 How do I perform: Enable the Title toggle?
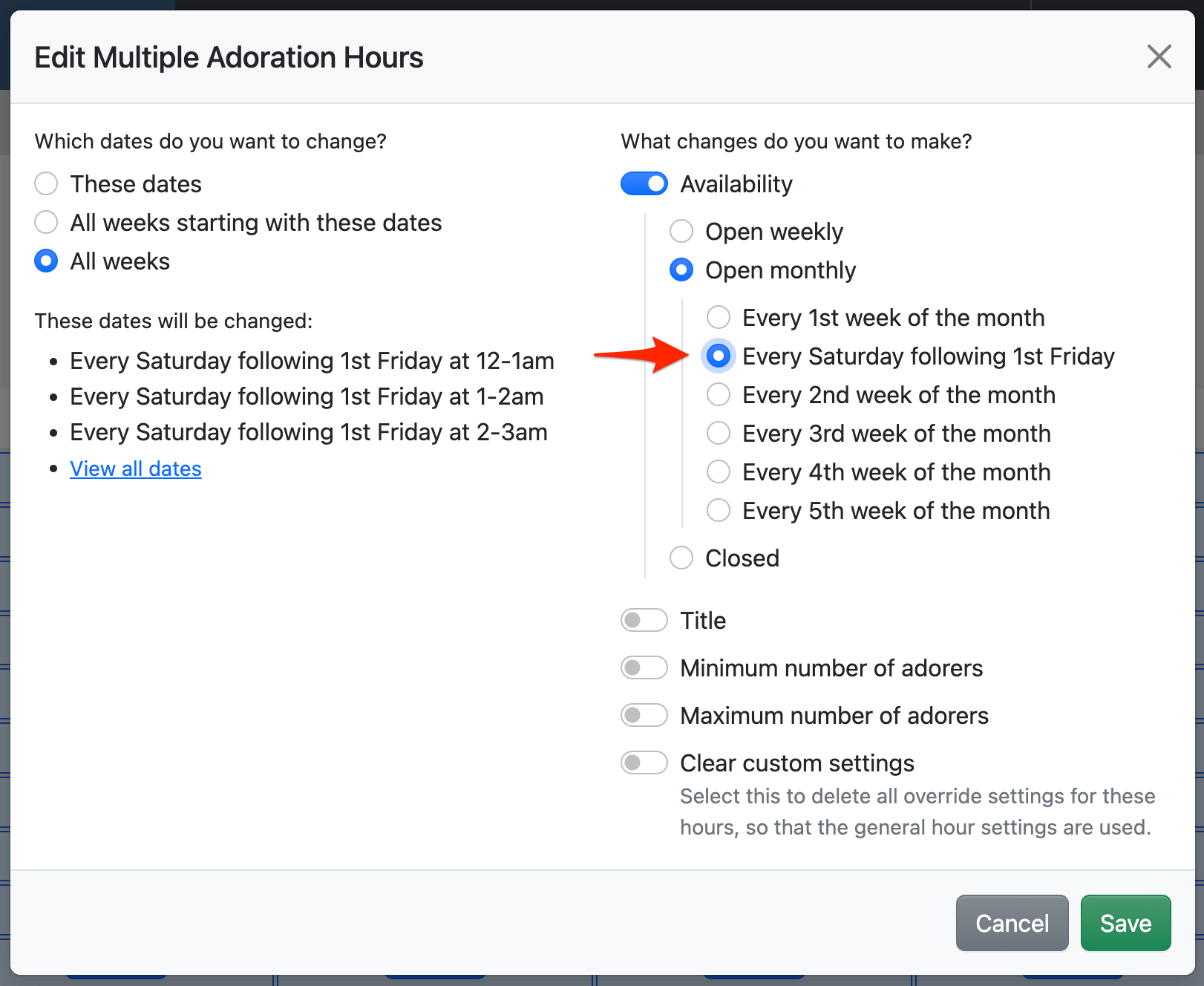(x=644, y=621)
